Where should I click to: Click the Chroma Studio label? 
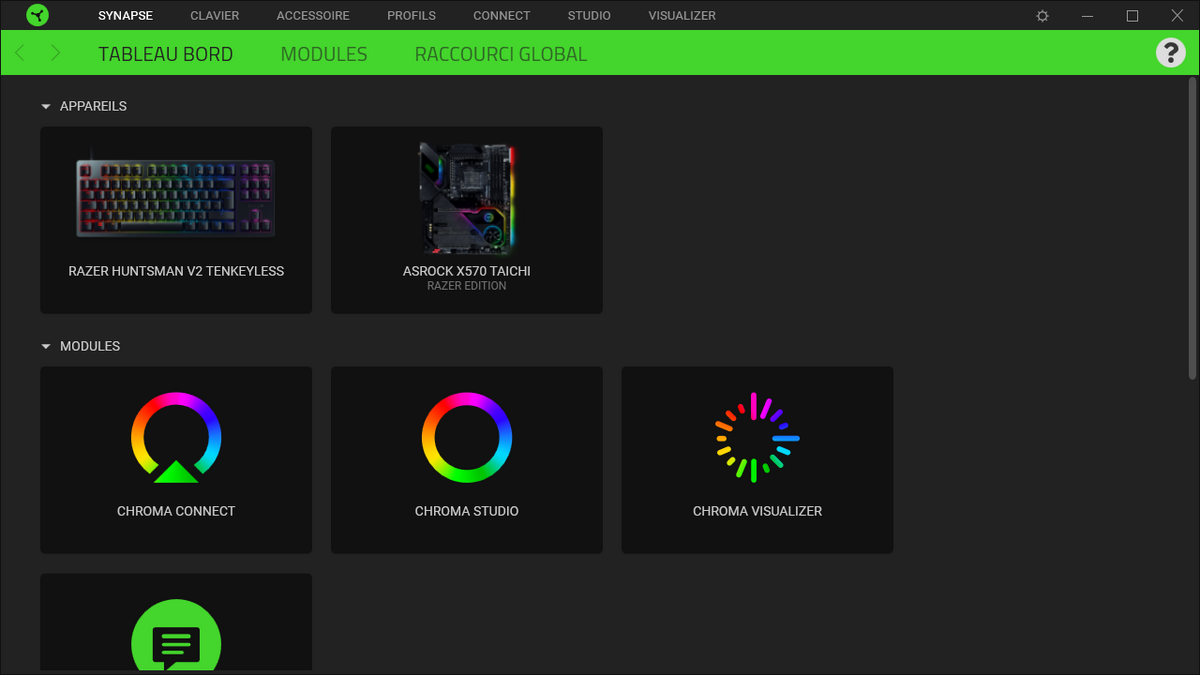point(467,511)
